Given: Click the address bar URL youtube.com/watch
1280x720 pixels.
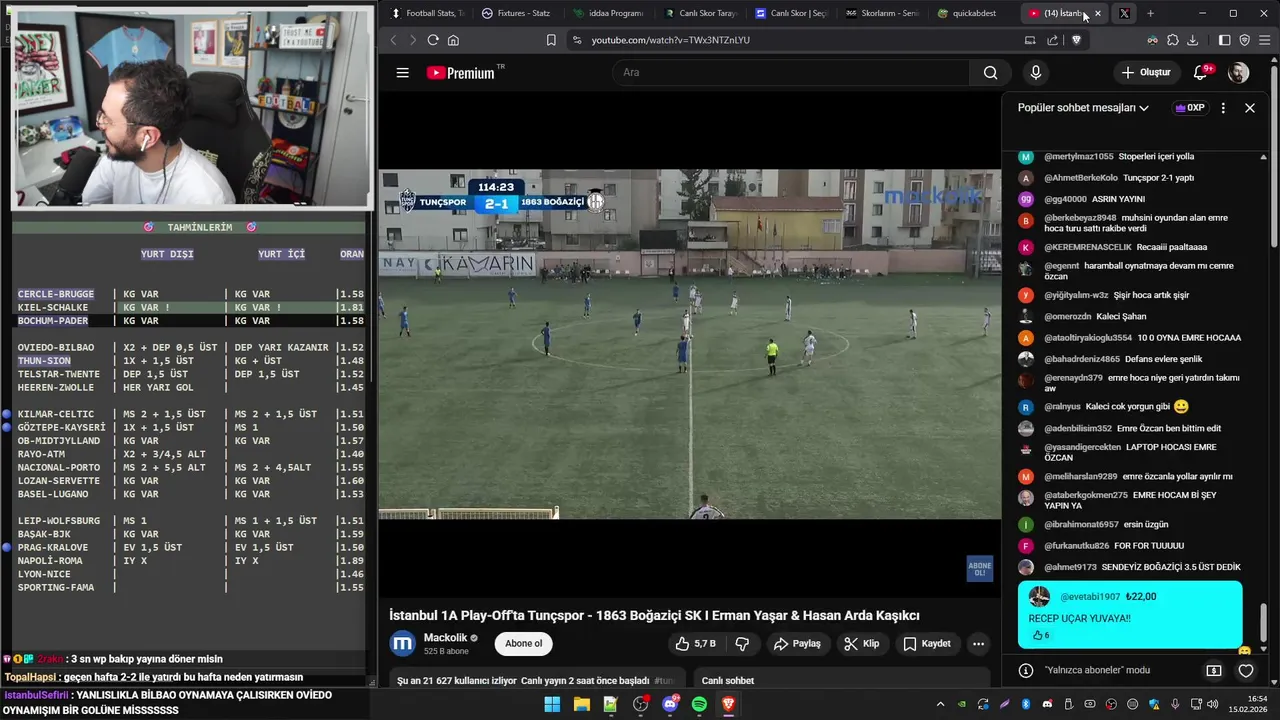Looking at the screenshot, I should 670,40.
